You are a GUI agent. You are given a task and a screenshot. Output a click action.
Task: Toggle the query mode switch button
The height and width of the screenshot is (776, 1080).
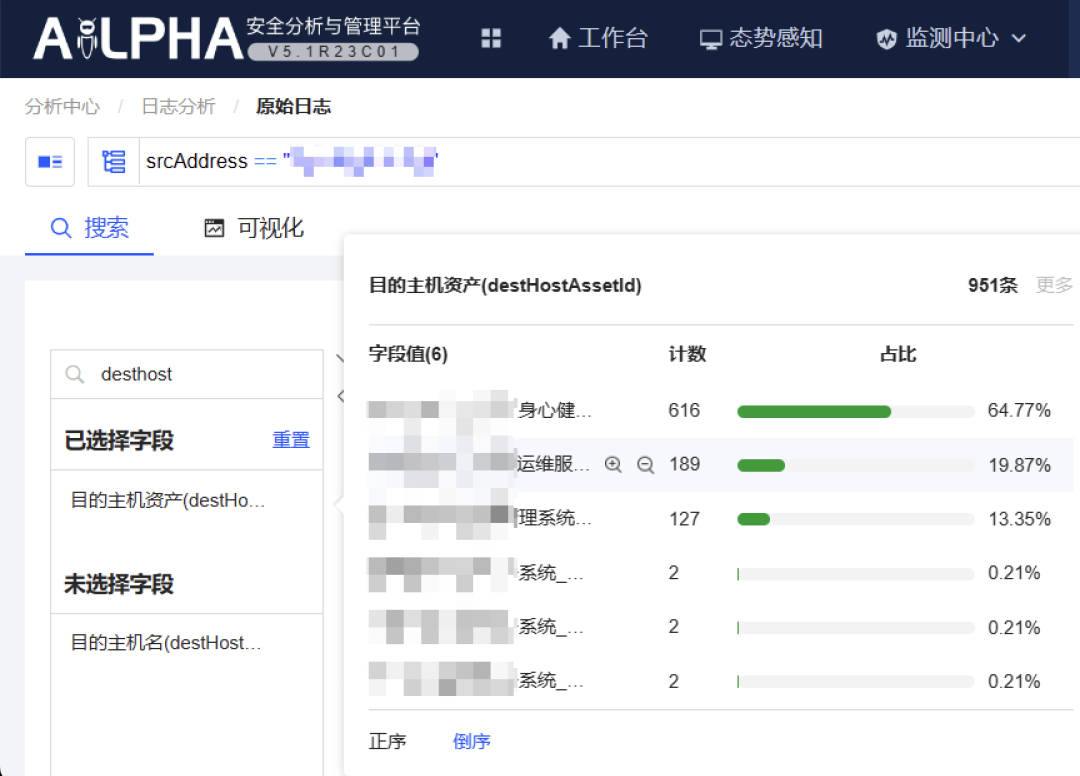click(x=50, y=162)
